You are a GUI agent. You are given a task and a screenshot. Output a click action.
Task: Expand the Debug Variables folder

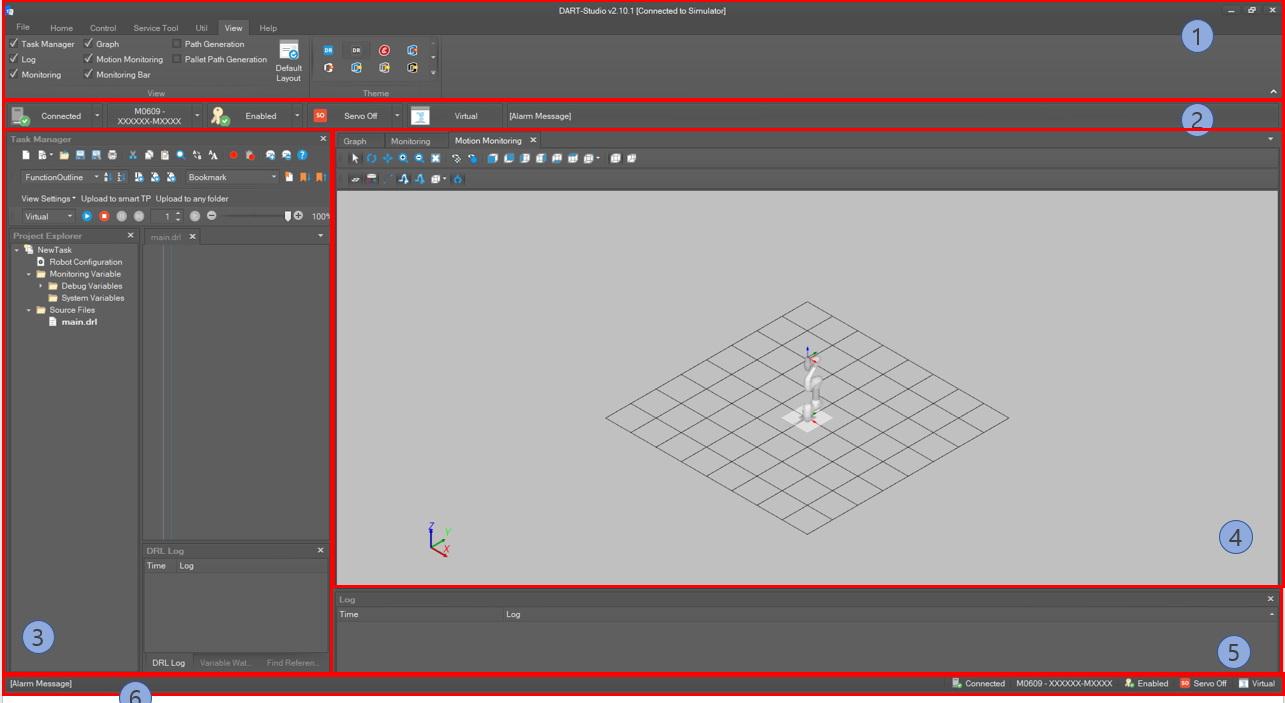(41, 286)
